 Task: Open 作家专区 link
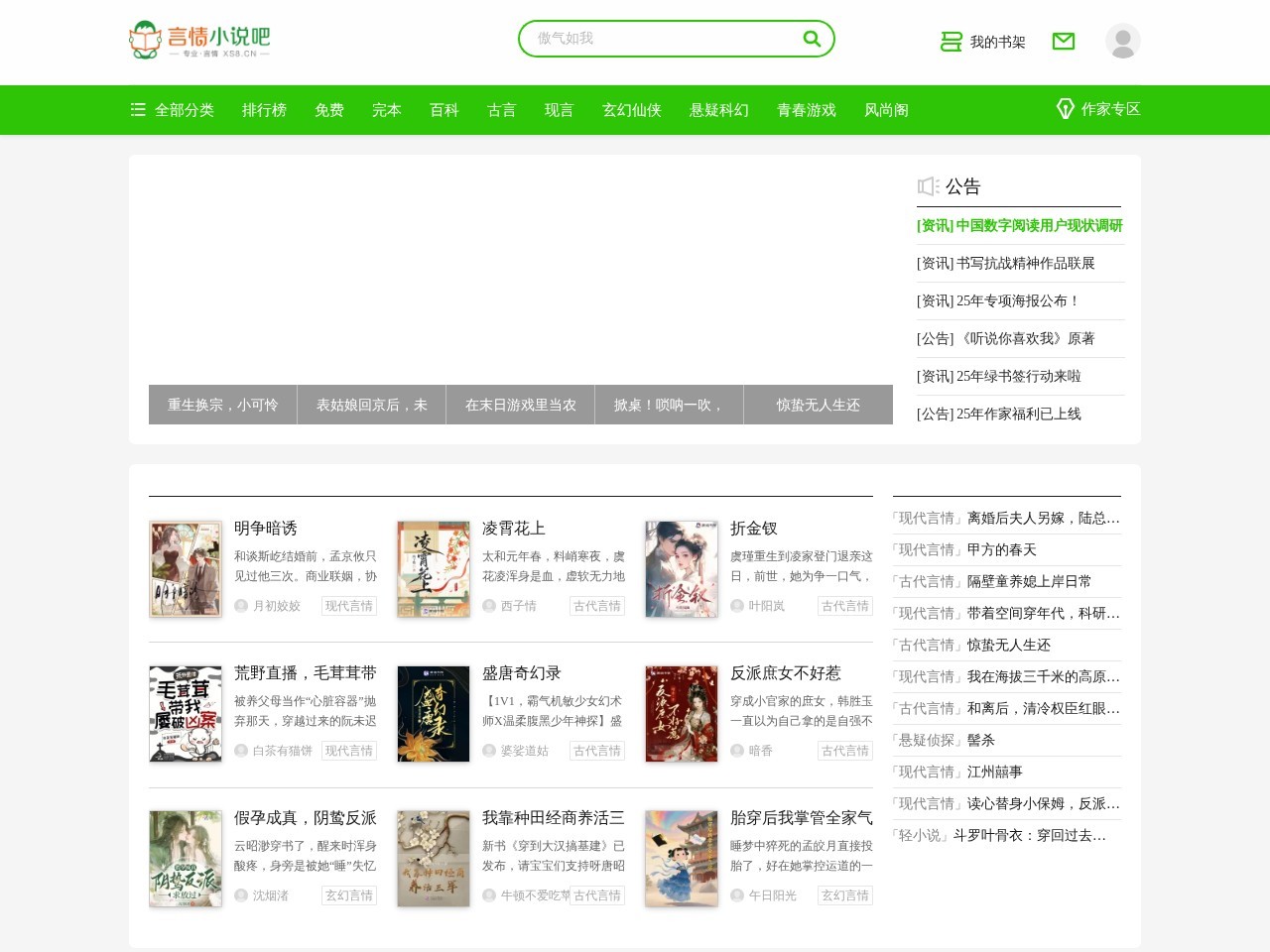tap(1111, 109)
